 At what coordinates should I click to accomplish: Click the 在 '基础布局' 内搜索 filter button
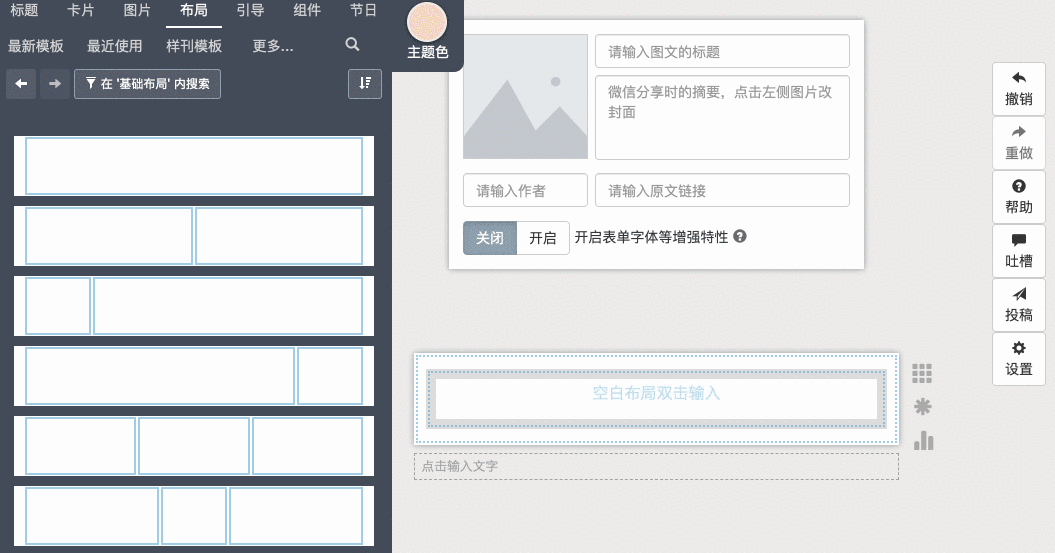click(x=147, y=83)
